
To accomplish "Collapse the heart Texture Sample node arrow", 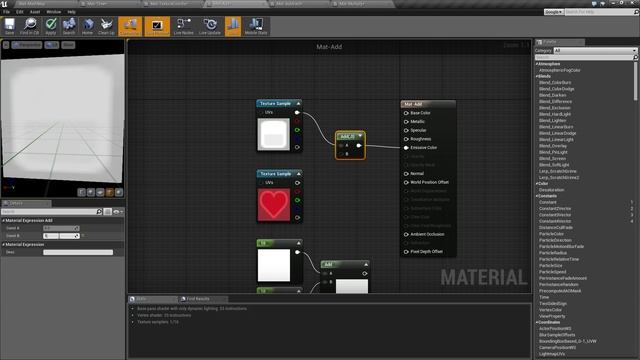I will (x=298, y=174).
